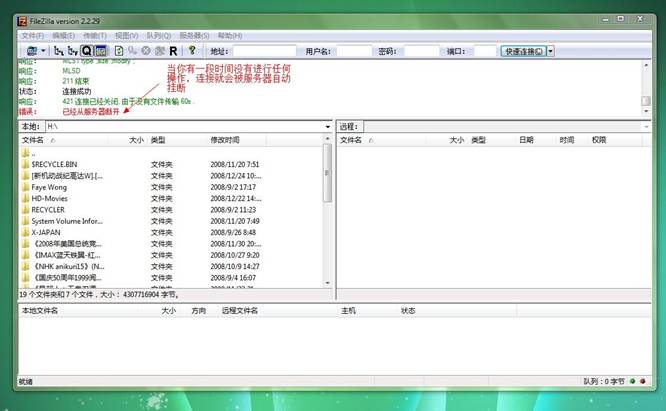This screenshot has height=411, width=666.
Task: Toggle local directory tree view icon
Action: pyautogui.click(x=59, y=51)
